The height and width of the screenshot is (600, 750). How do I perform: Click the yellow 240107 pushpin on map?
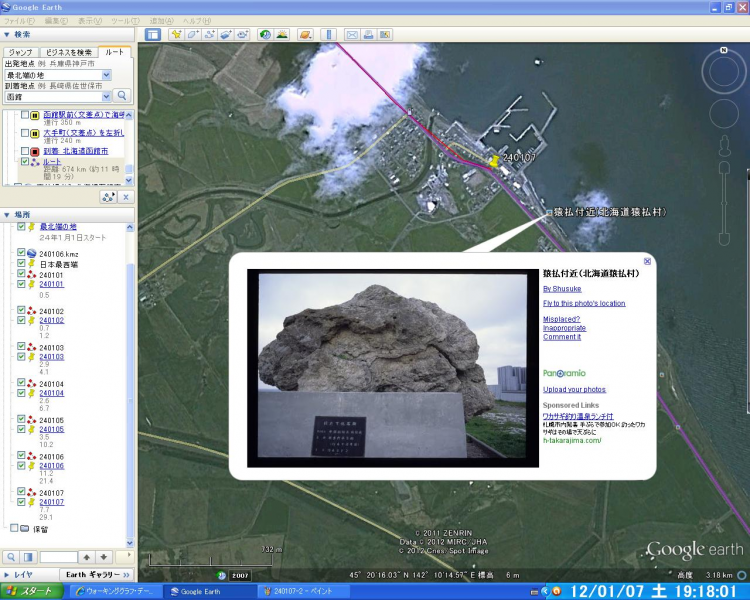point(495,161)
